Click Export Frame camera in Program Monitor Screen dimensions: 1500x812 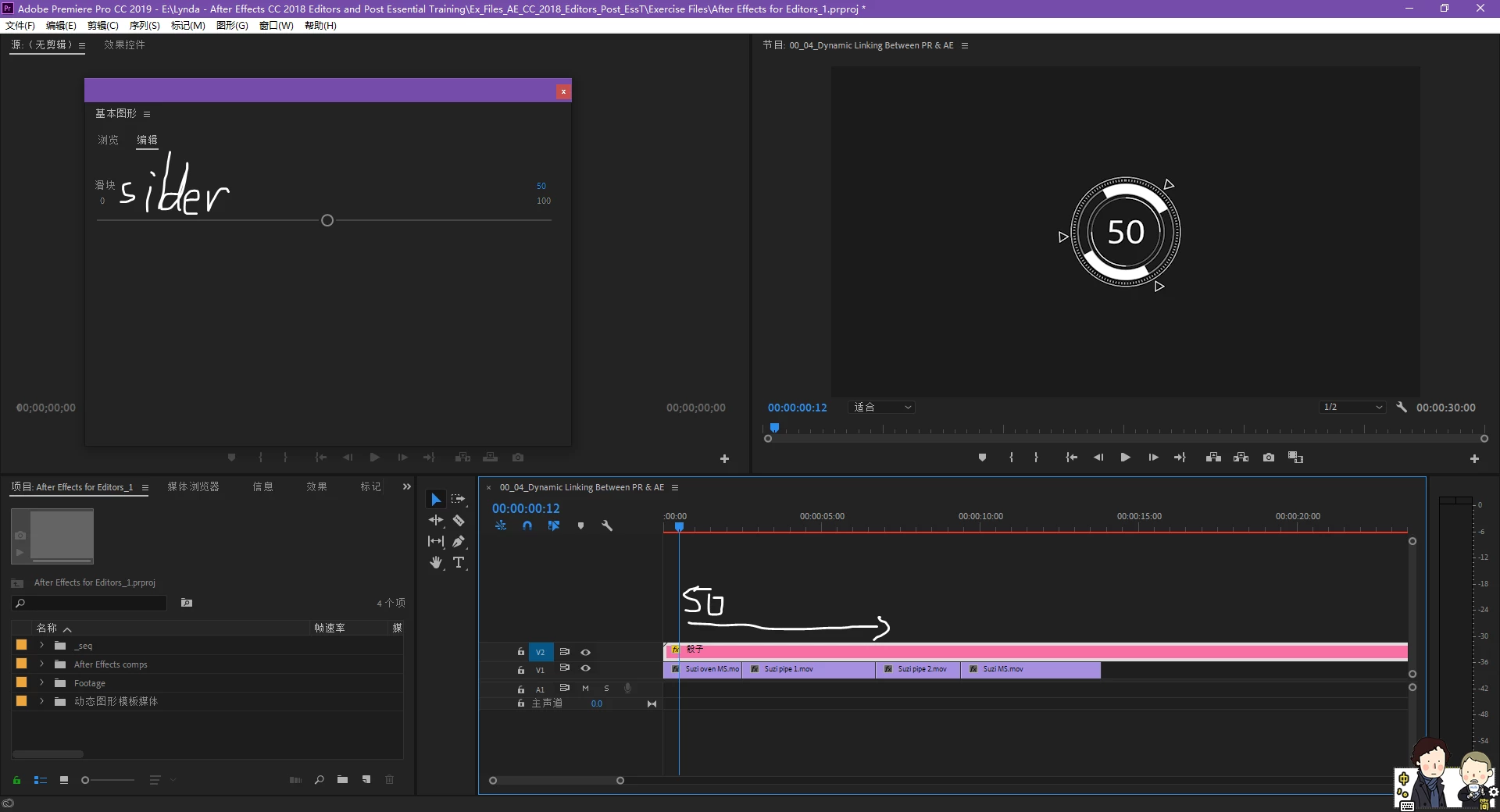pos(1269,458)
